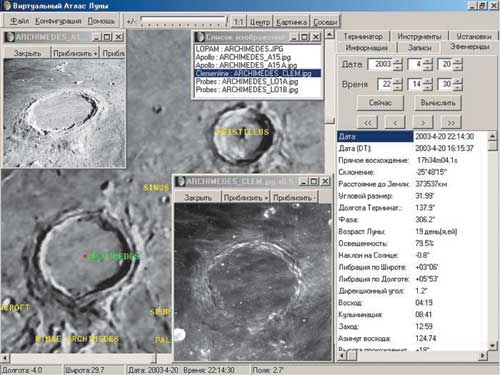Image resolution: width=500 pixels, height=375 pixels.
Task: Increase the month value
Action: [x=428, y=61]
